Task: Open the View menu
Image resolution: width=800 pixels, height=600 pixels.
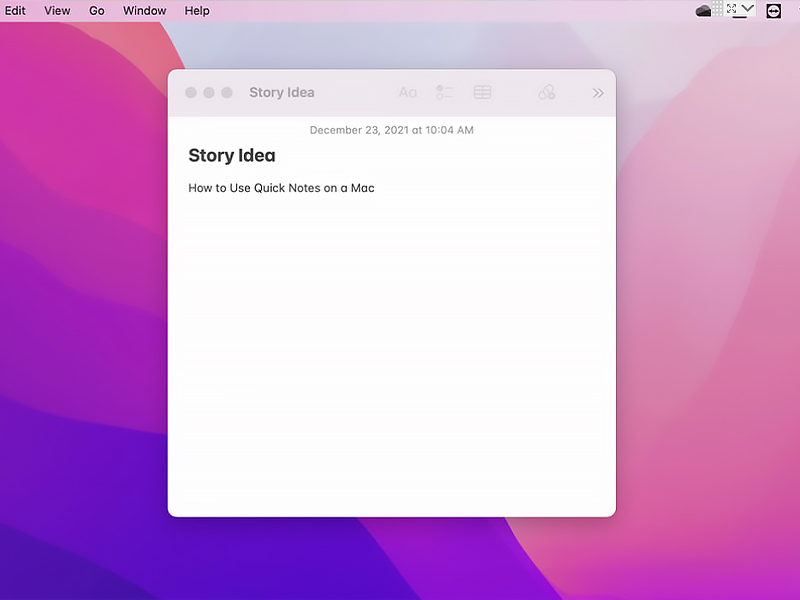Action: point(57,10)
